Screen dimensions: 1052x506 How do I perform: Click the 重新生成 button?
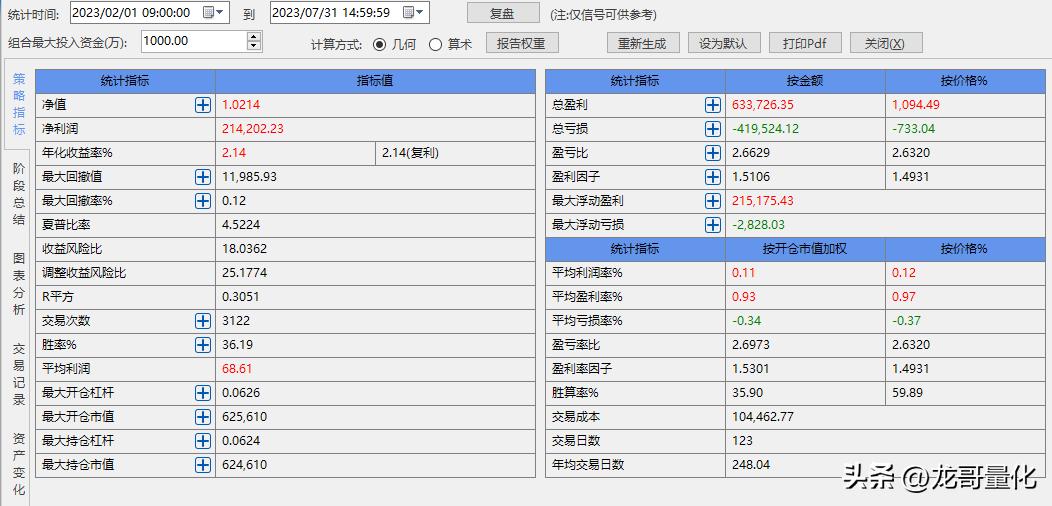click(643, 44)
